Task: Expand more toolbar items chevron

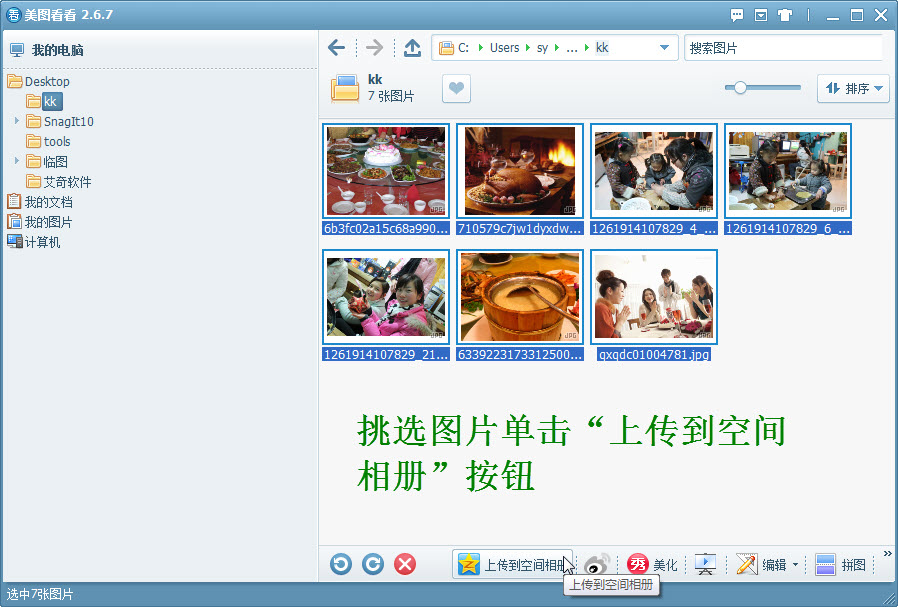Action: pos(888,553)
